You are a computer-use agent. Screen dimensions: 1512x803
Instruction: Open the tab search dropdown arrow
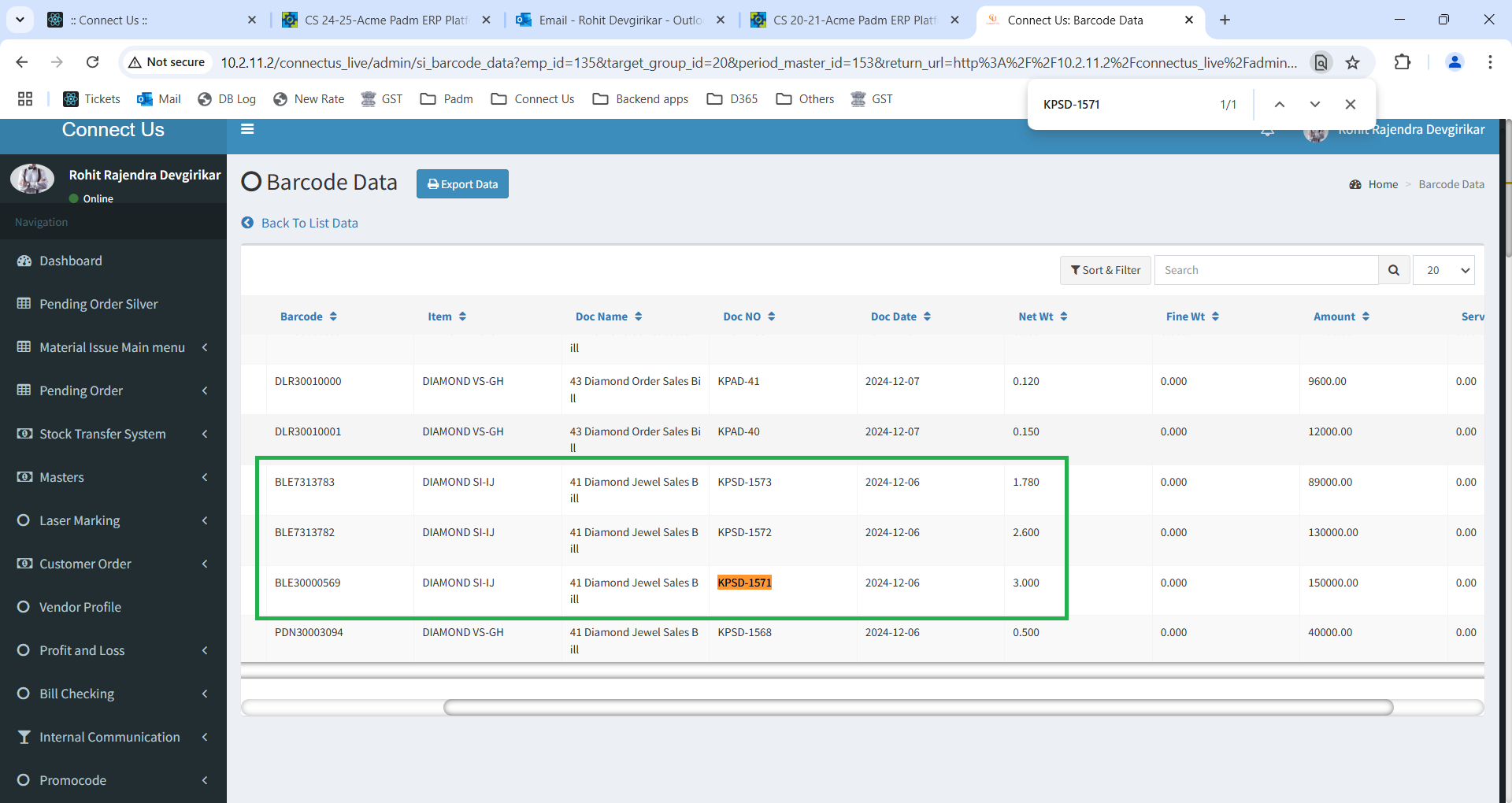[x=20, y=20]
